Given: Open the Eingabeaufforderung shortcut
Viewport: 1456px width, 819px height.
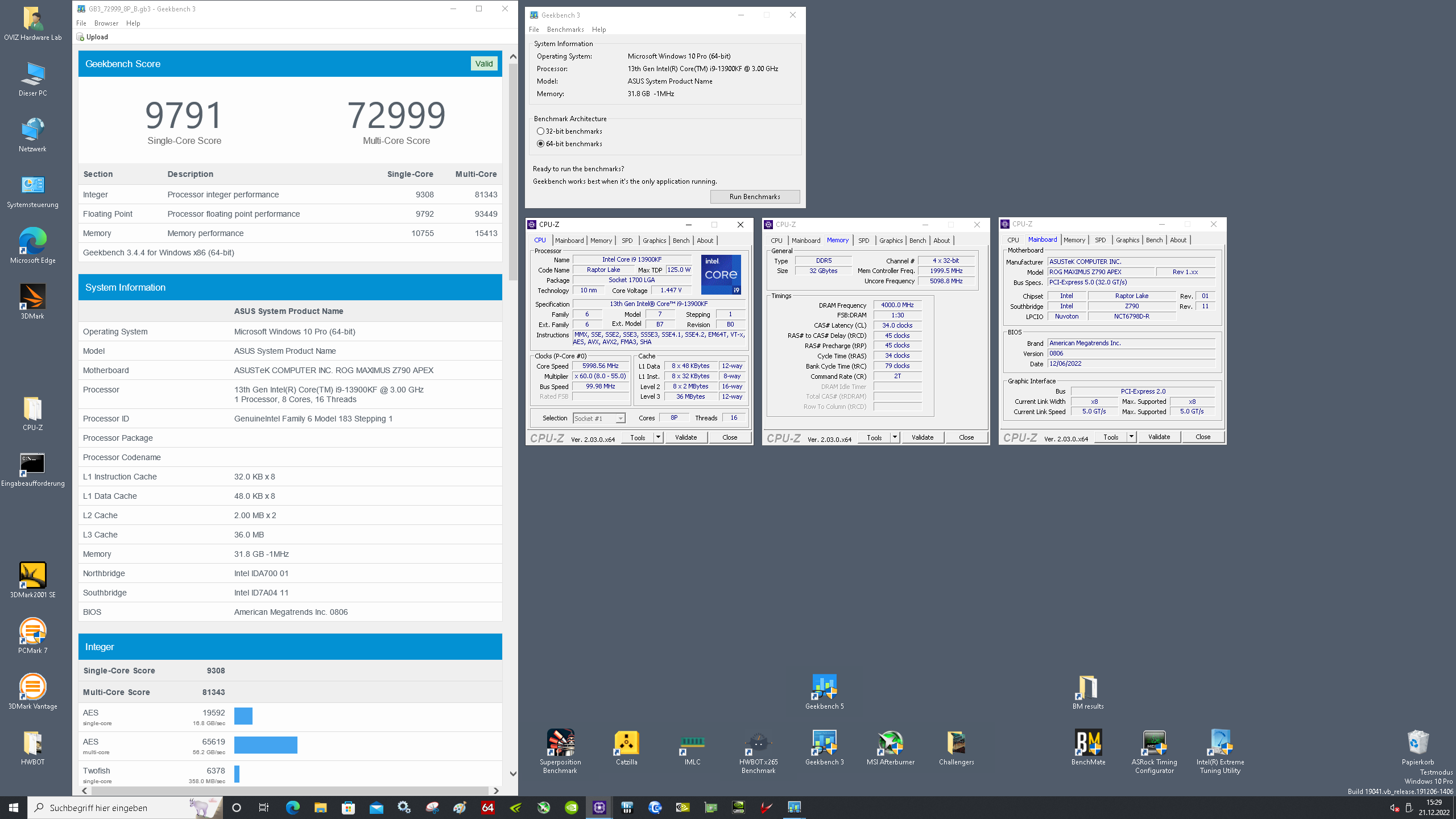Looking at the screenshot, I should pyautogui.click(x=33, y=470).
